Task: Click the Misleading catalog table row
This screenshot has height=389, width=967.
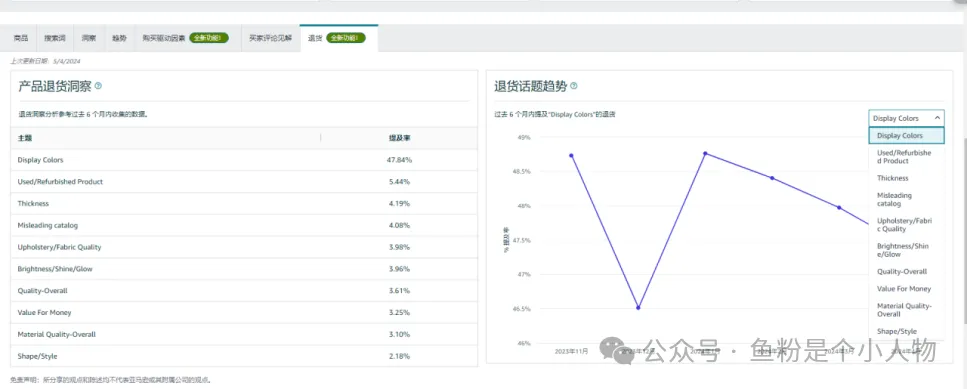Action: click(244, 225)
